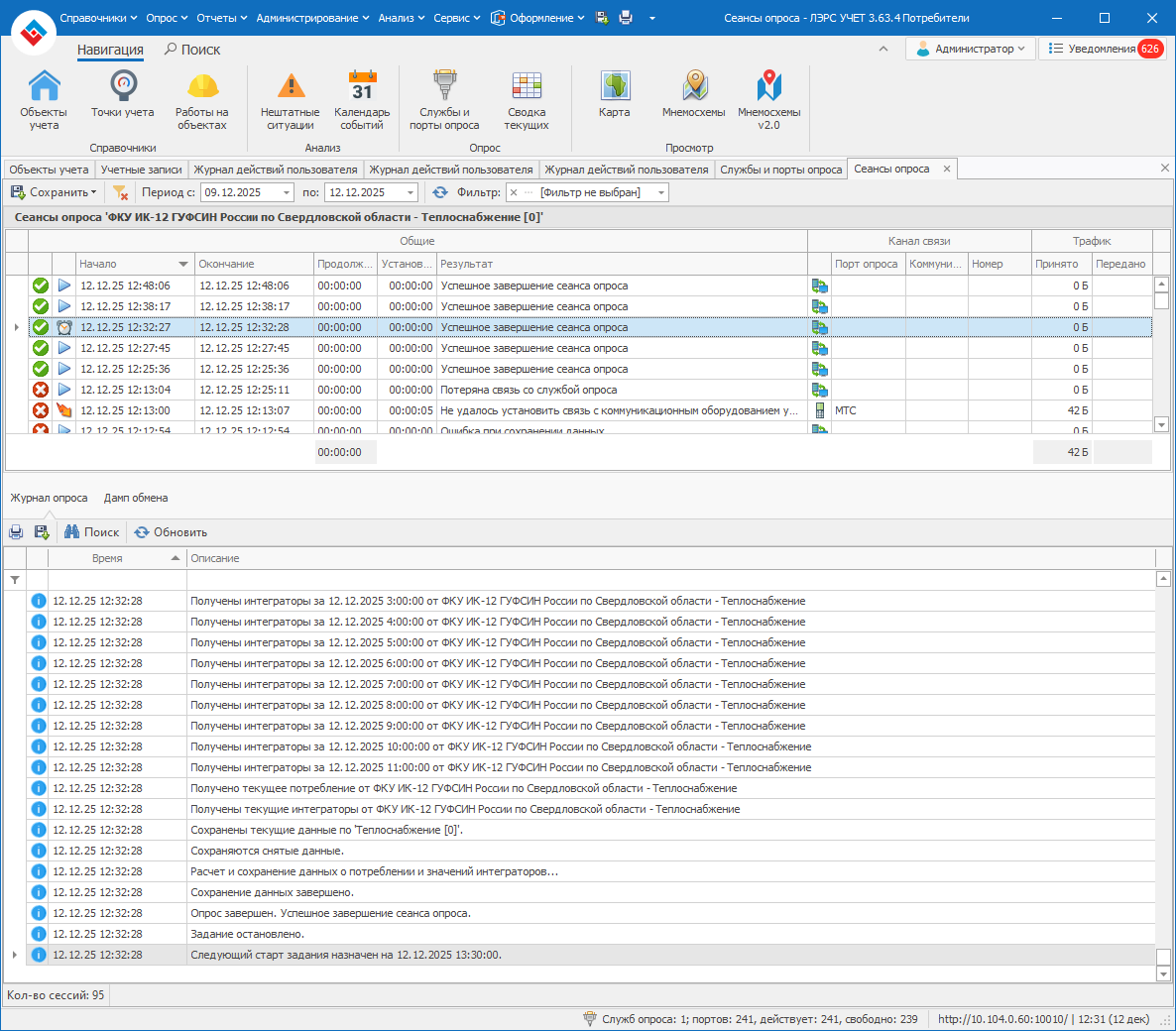The height and width of the screenshot is (1031, 1176).
Task: Open Мнемосхемы v2.0 icon
Action: tap(768, 99)
